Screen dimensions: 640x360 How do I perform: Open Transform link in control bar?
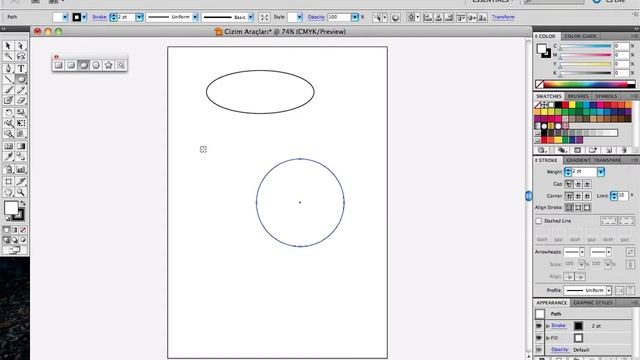(x=503, y=17)
